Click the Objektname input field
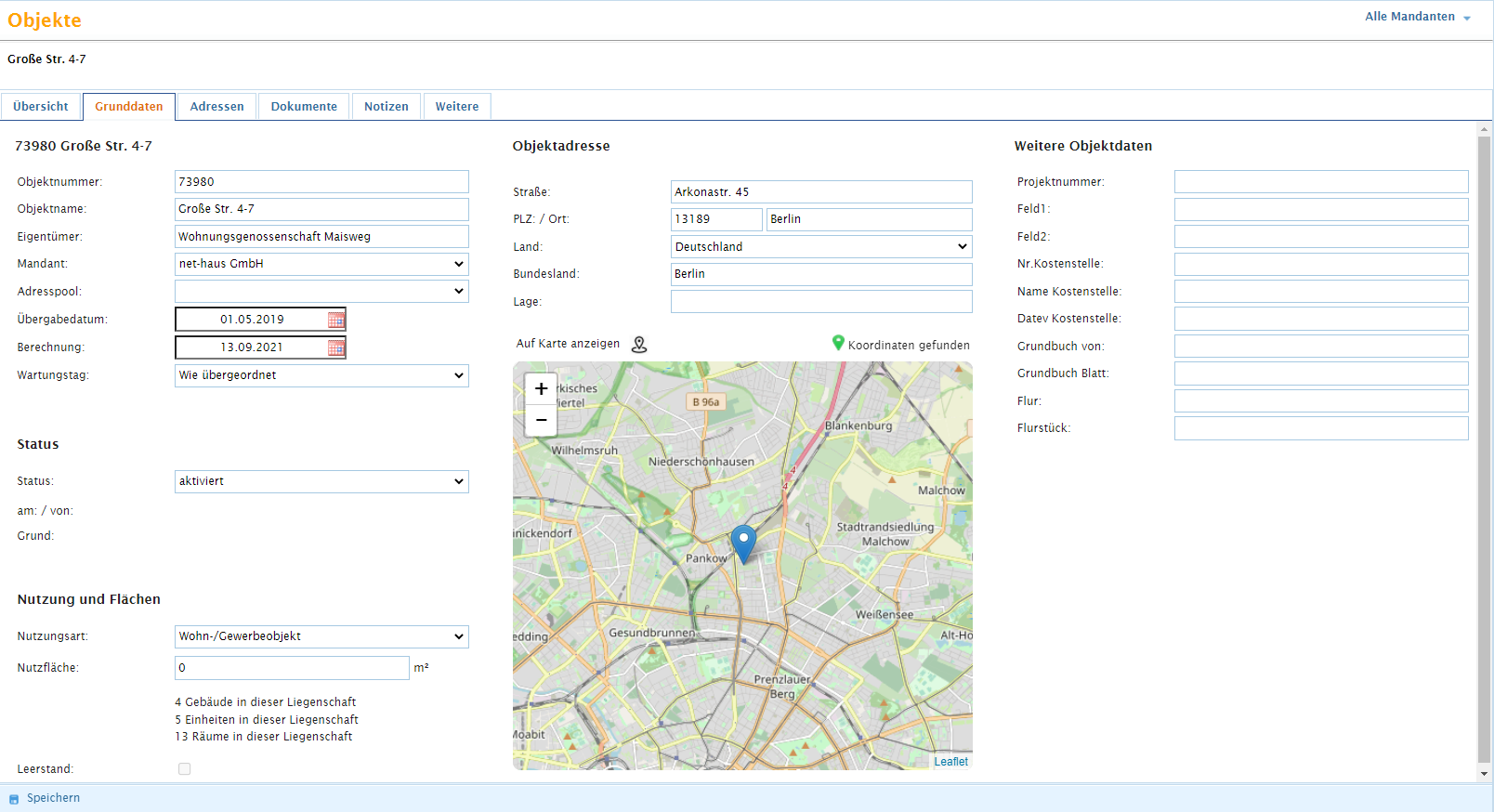 tap(321, 209)
